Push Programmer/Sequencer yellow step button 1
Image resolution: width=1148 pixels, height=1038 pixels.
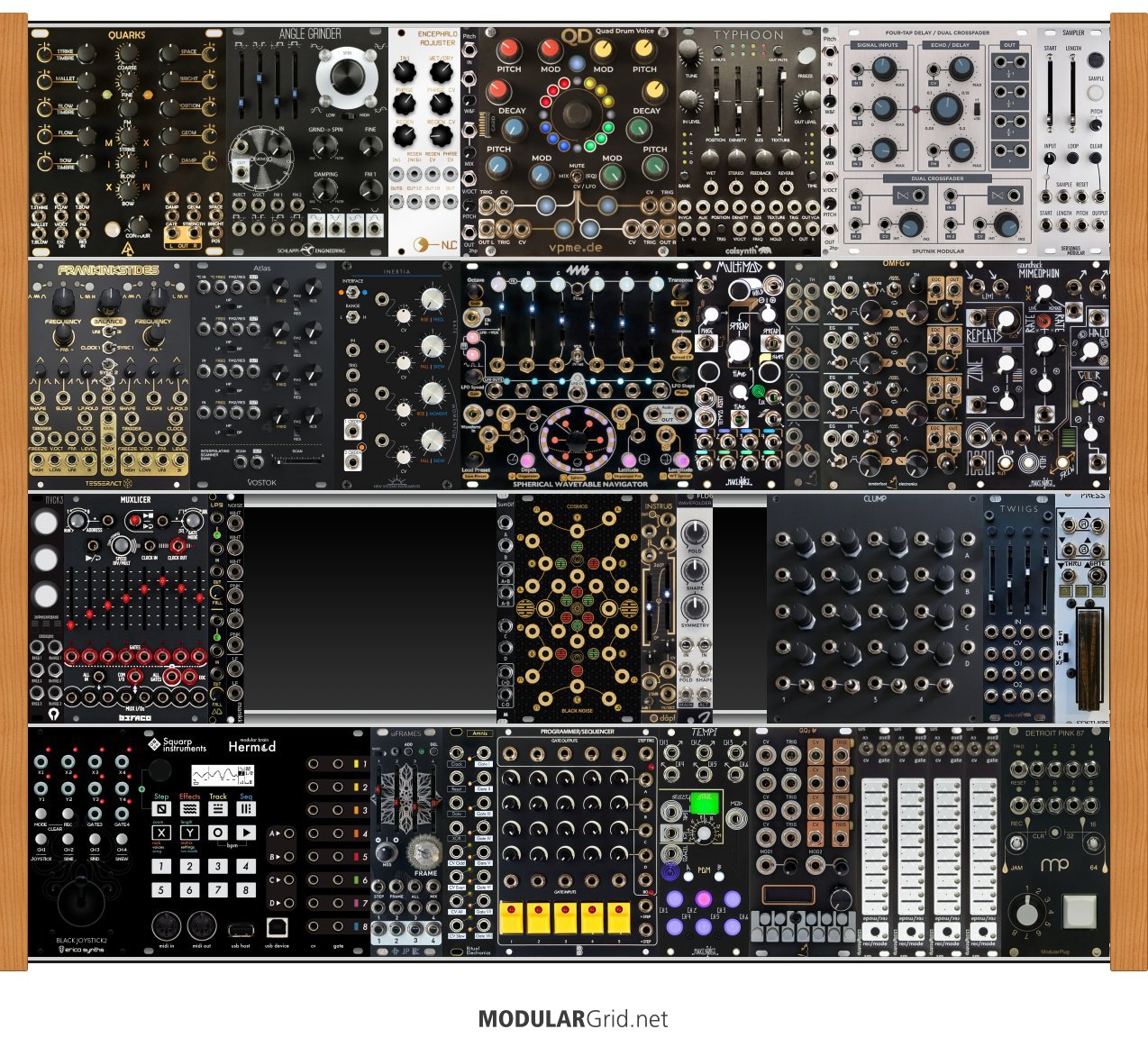click(x=511, y=917)
